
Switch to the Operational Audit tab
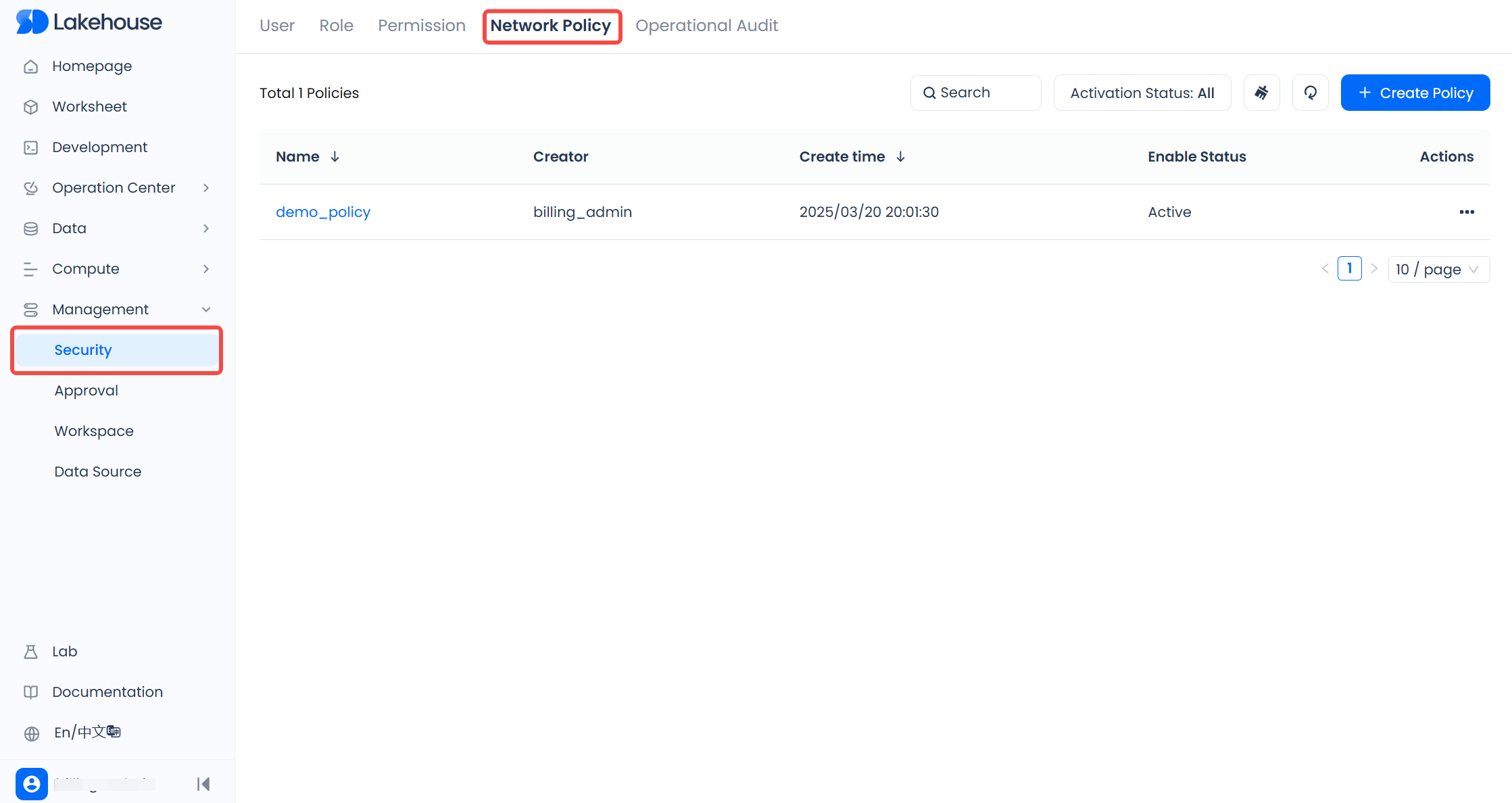pyautogui.click(x=706, y=26)
